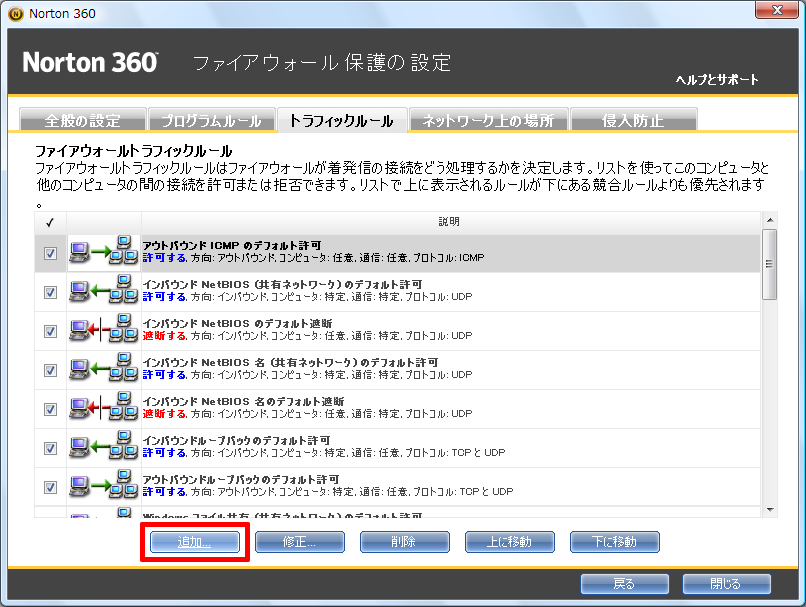
Task: Switch to the 全般の設定 tab
Action: click(x=82, y=120)
